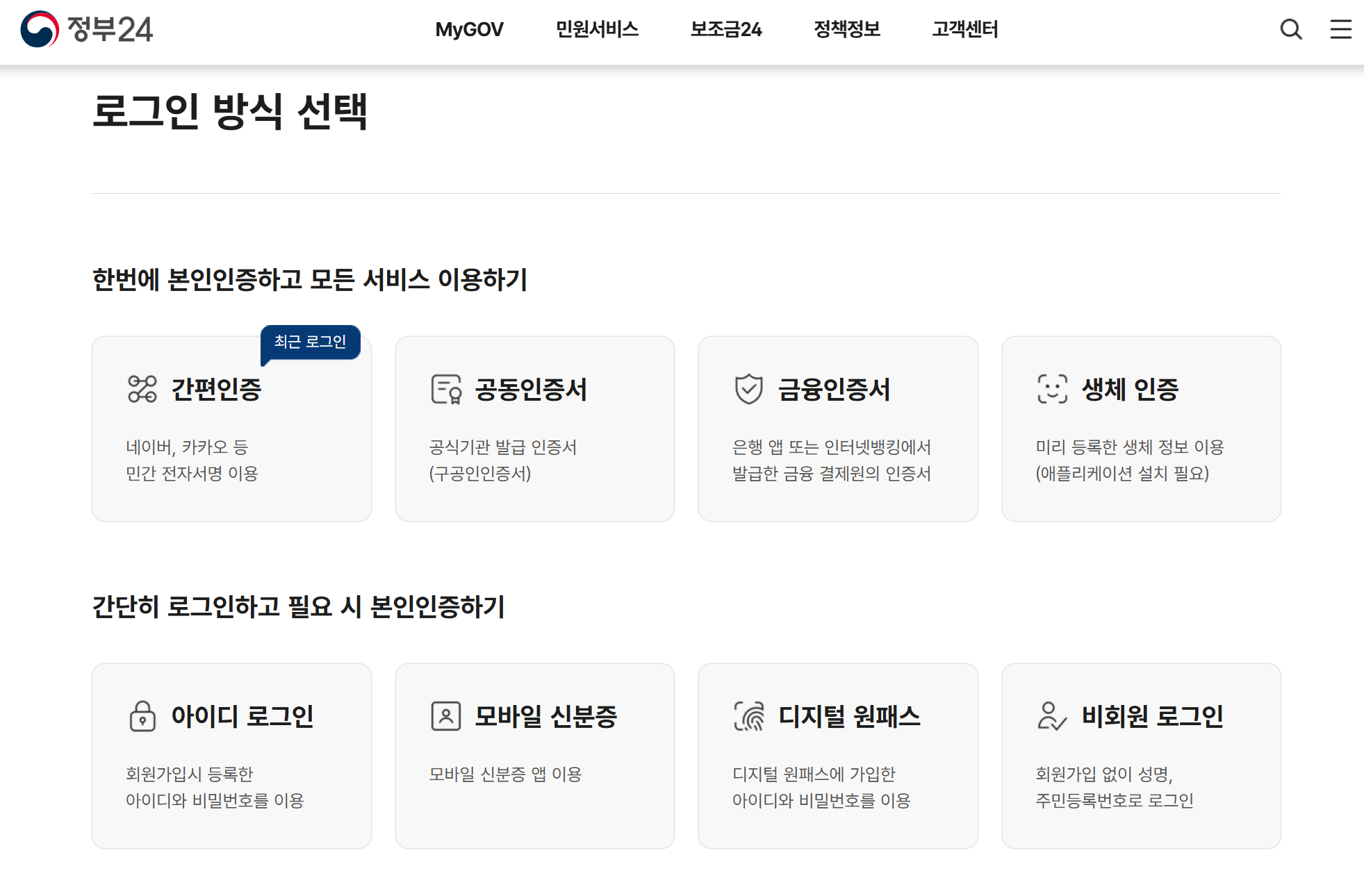The image size is (1364, 896).
Task: Choose the 모바일 신분증 login card
Action: click(x=535, y=756)
